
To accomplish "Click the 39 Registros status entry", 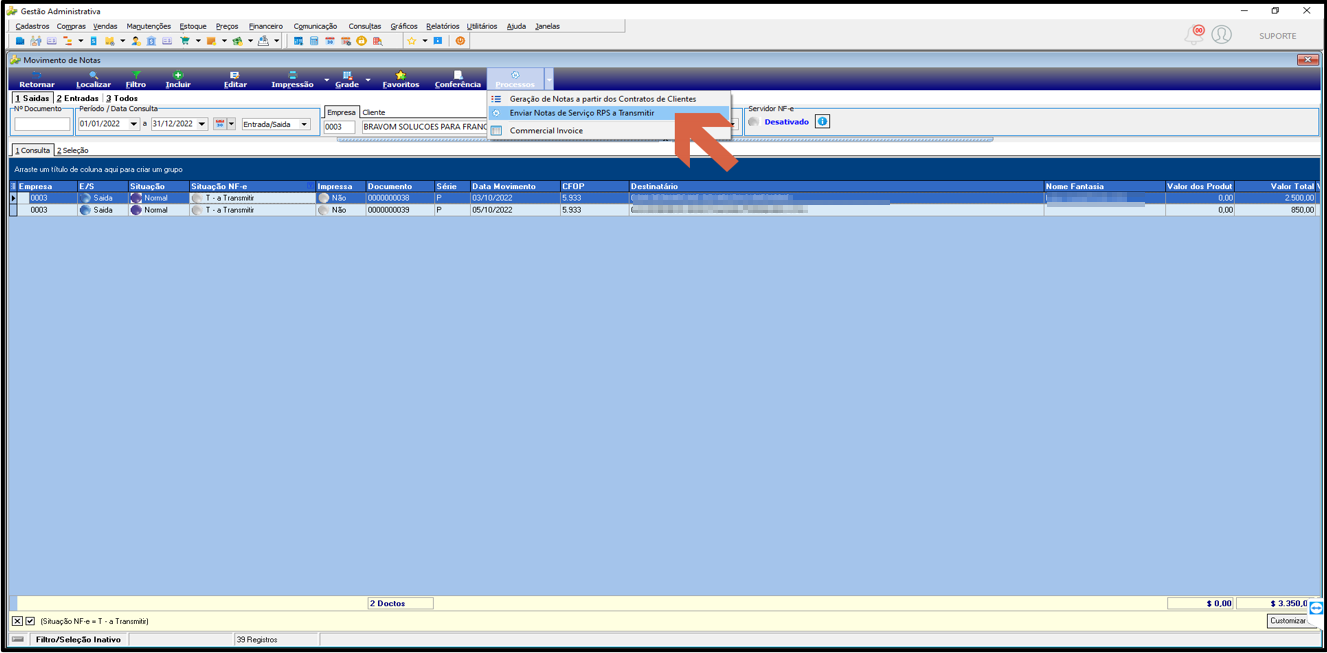I will pos(275,639).
